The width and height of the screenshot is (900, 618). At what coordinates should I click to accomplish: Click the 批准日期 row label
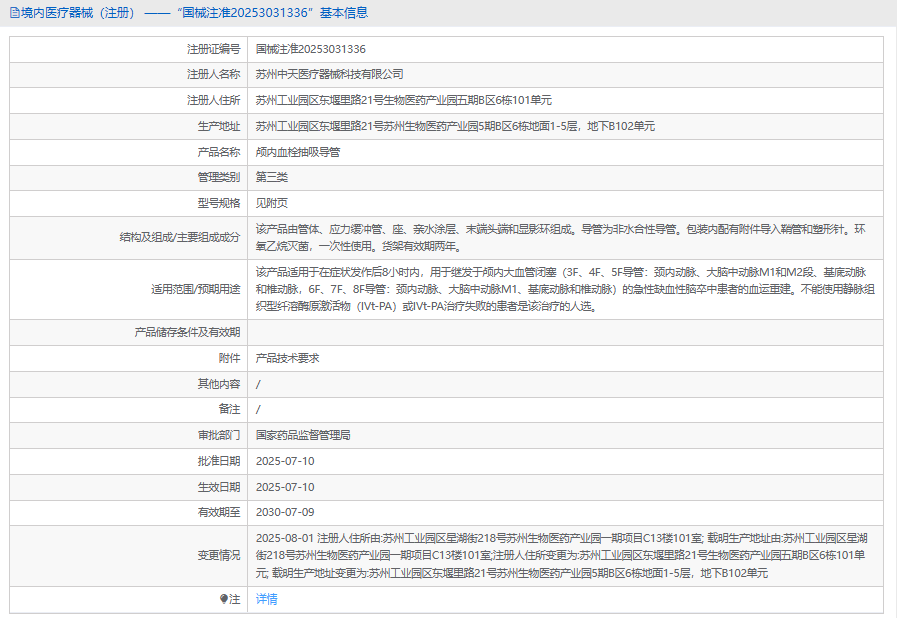(x=218, y=461)
